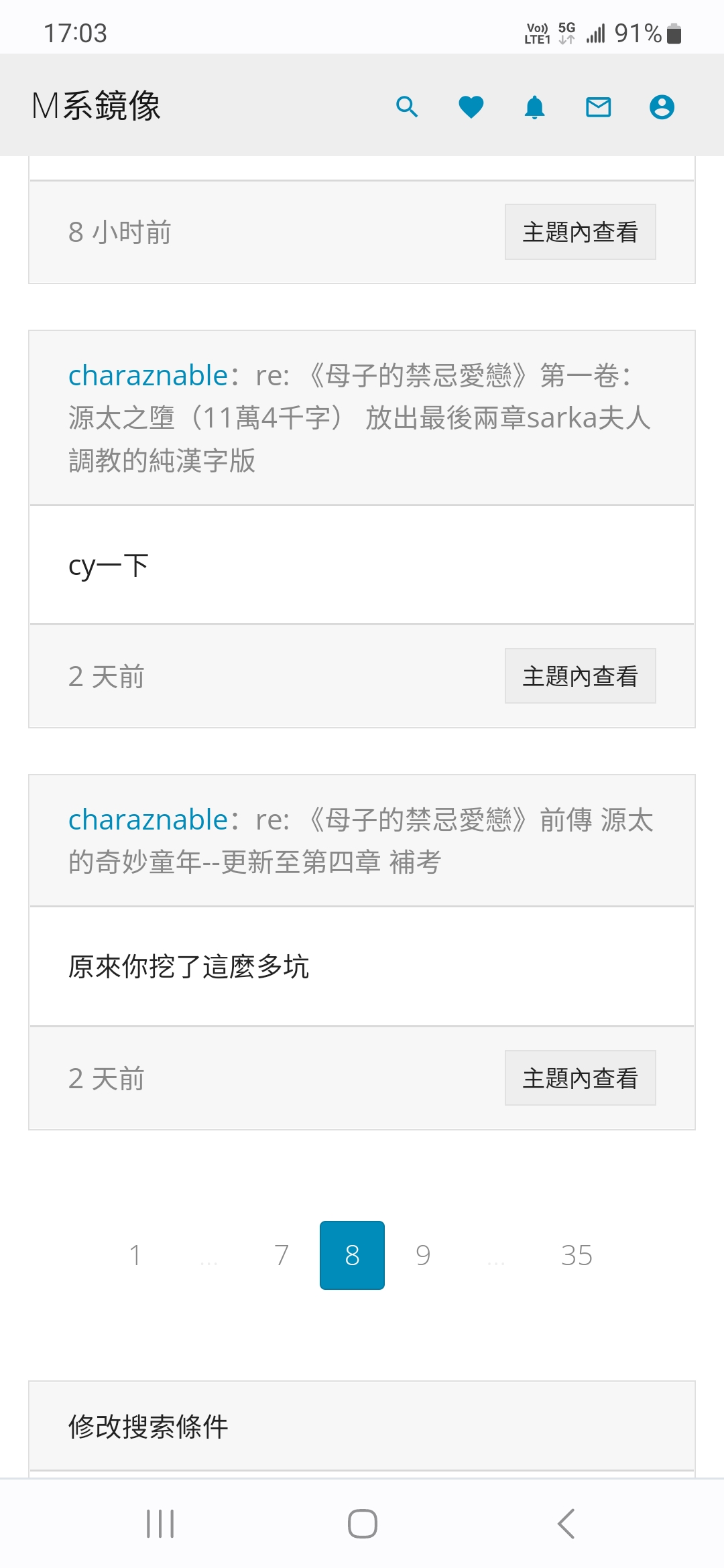The height and width of the screenshot is (1568, 724).
Task: Go to the M系鏡像 site title
Action: coord(96,106)
